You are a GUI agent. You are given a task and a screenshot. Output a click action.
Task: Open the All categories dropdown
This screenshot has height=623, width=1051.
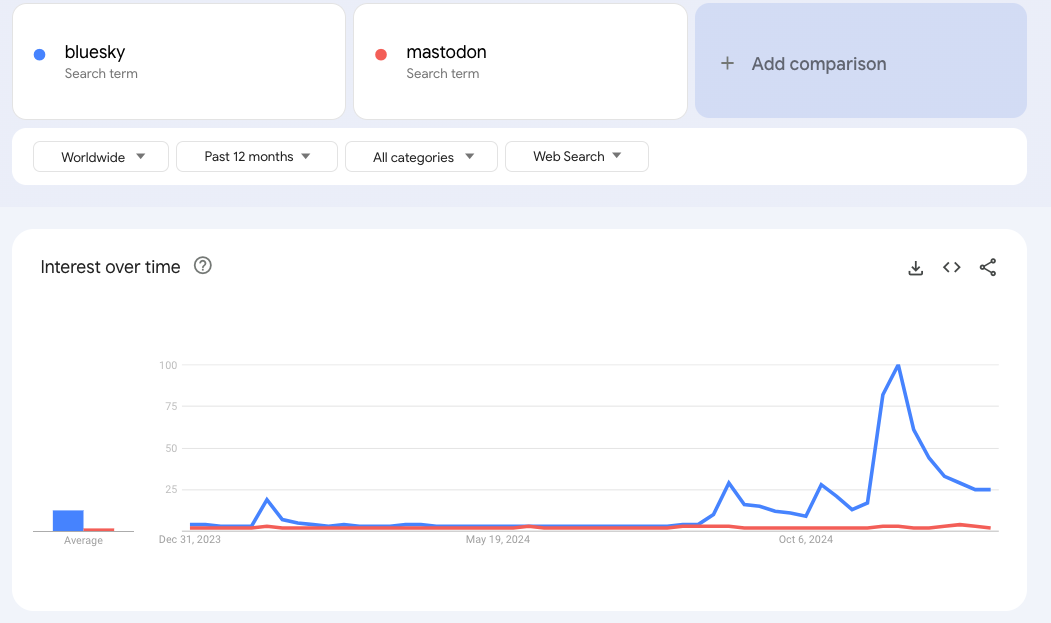point(421,157)
